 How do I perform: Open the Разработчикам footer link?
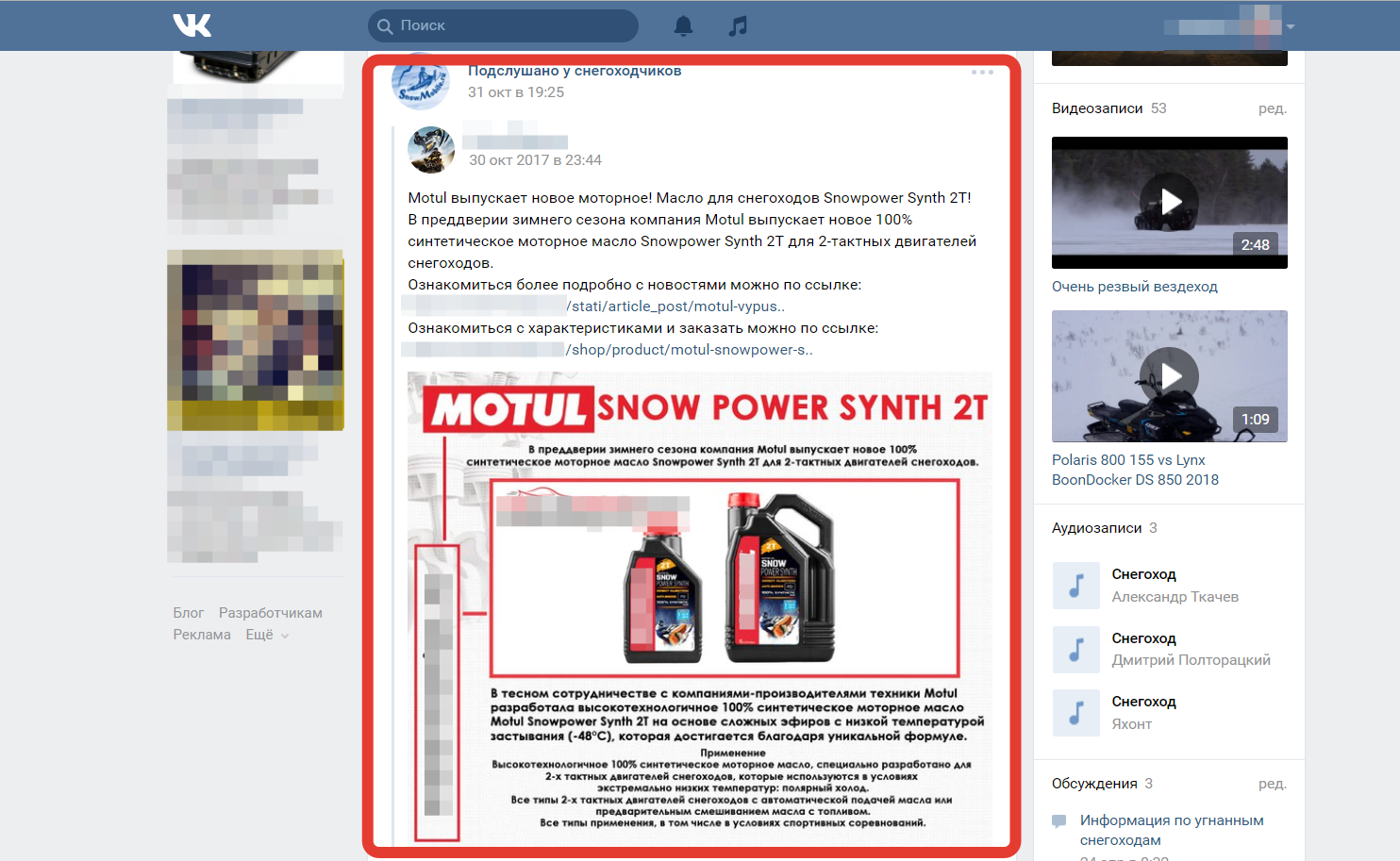271,613
